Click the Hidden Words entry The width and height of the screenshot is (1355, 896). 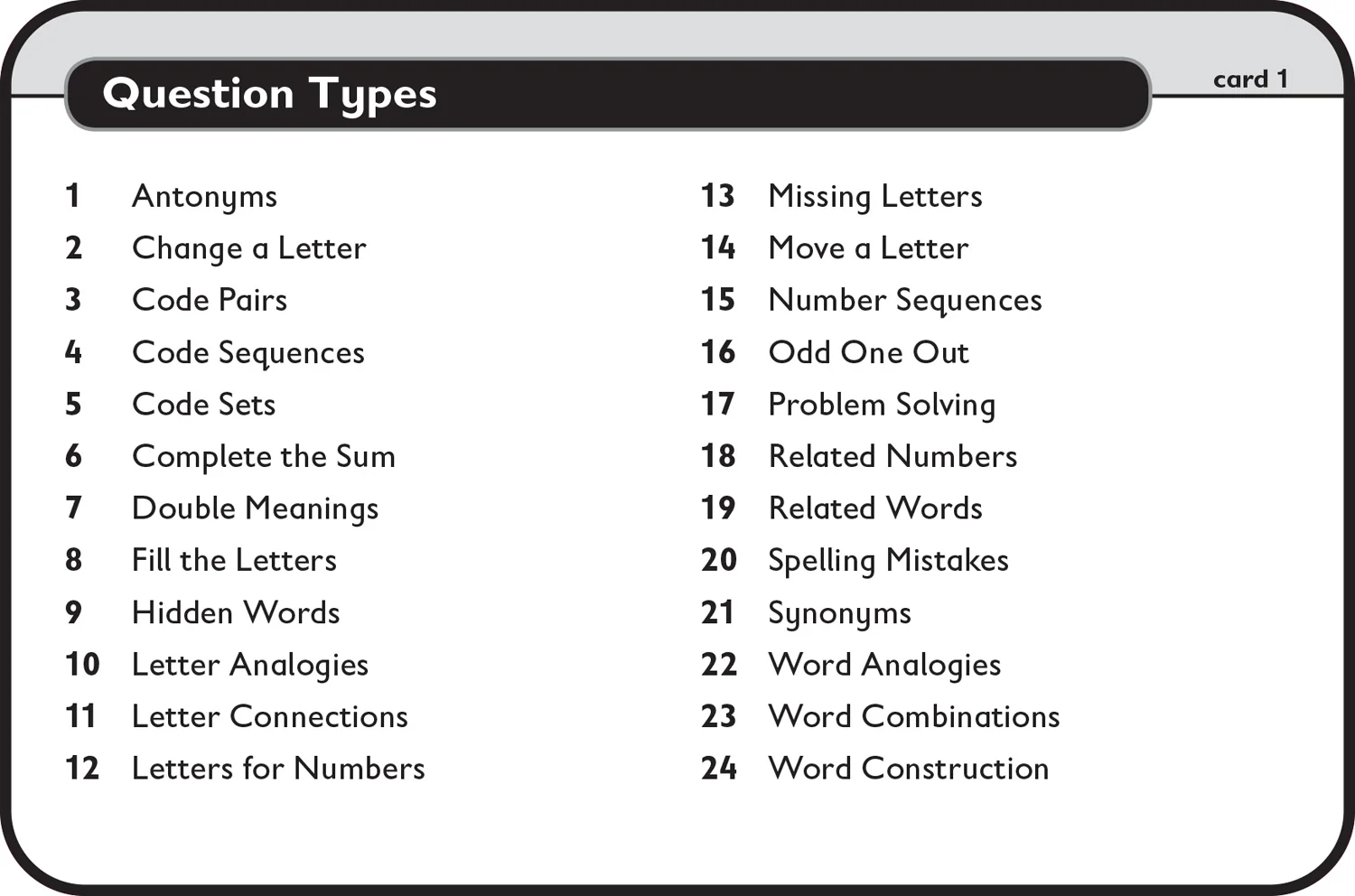(x=236, y=612)
